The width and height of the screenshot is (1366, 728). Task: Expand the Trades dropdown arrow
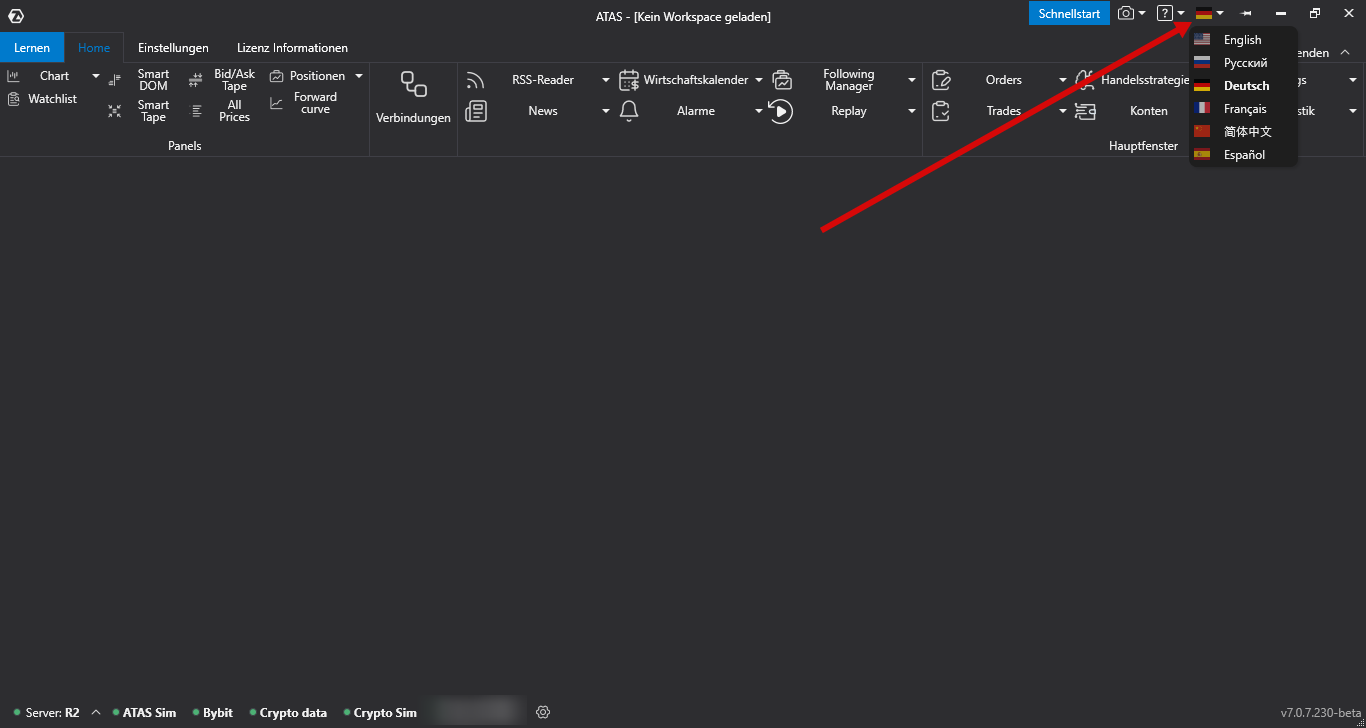point(1063,111)
